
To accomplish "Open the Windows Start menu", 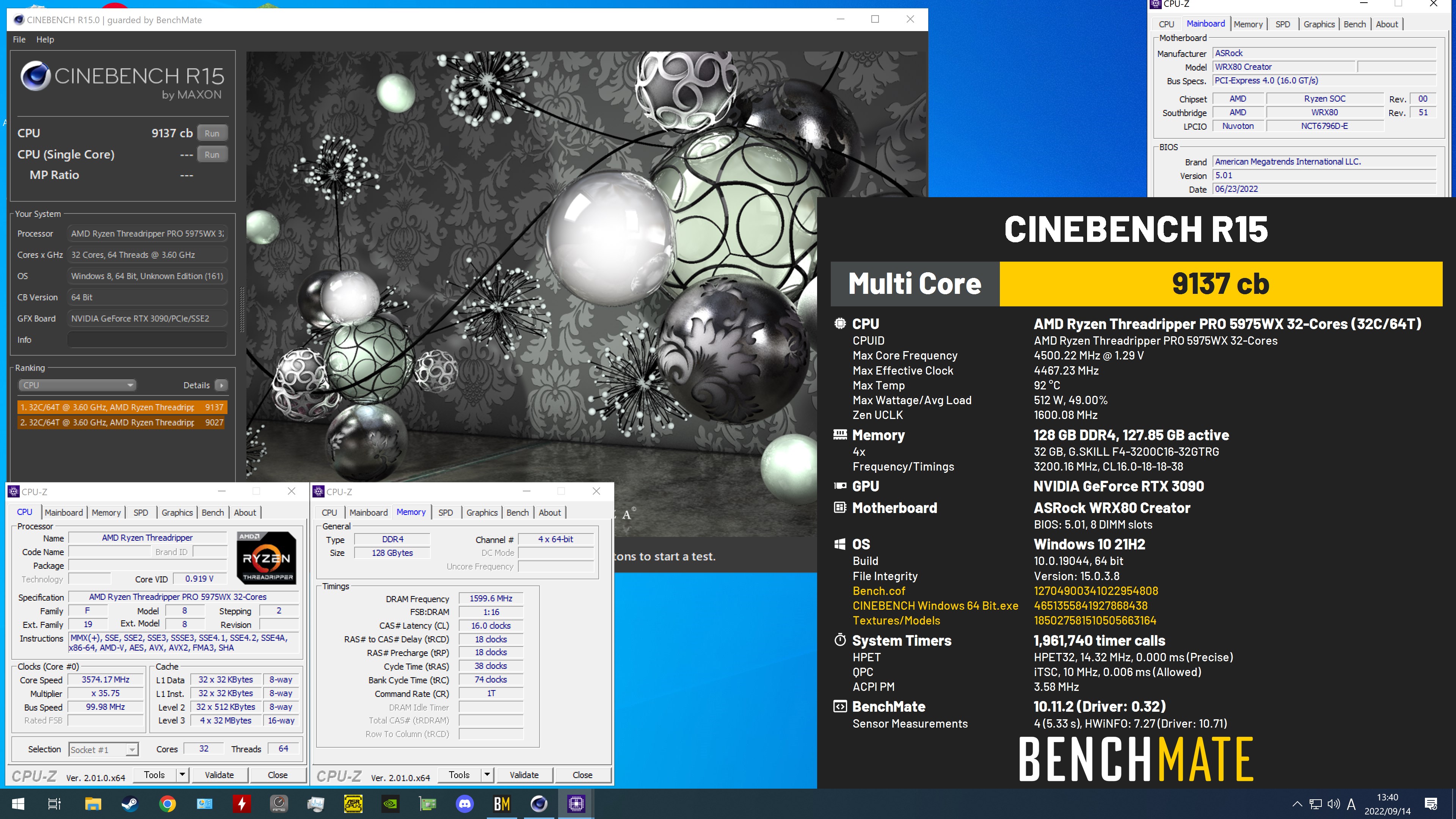I will pos(18,804).
